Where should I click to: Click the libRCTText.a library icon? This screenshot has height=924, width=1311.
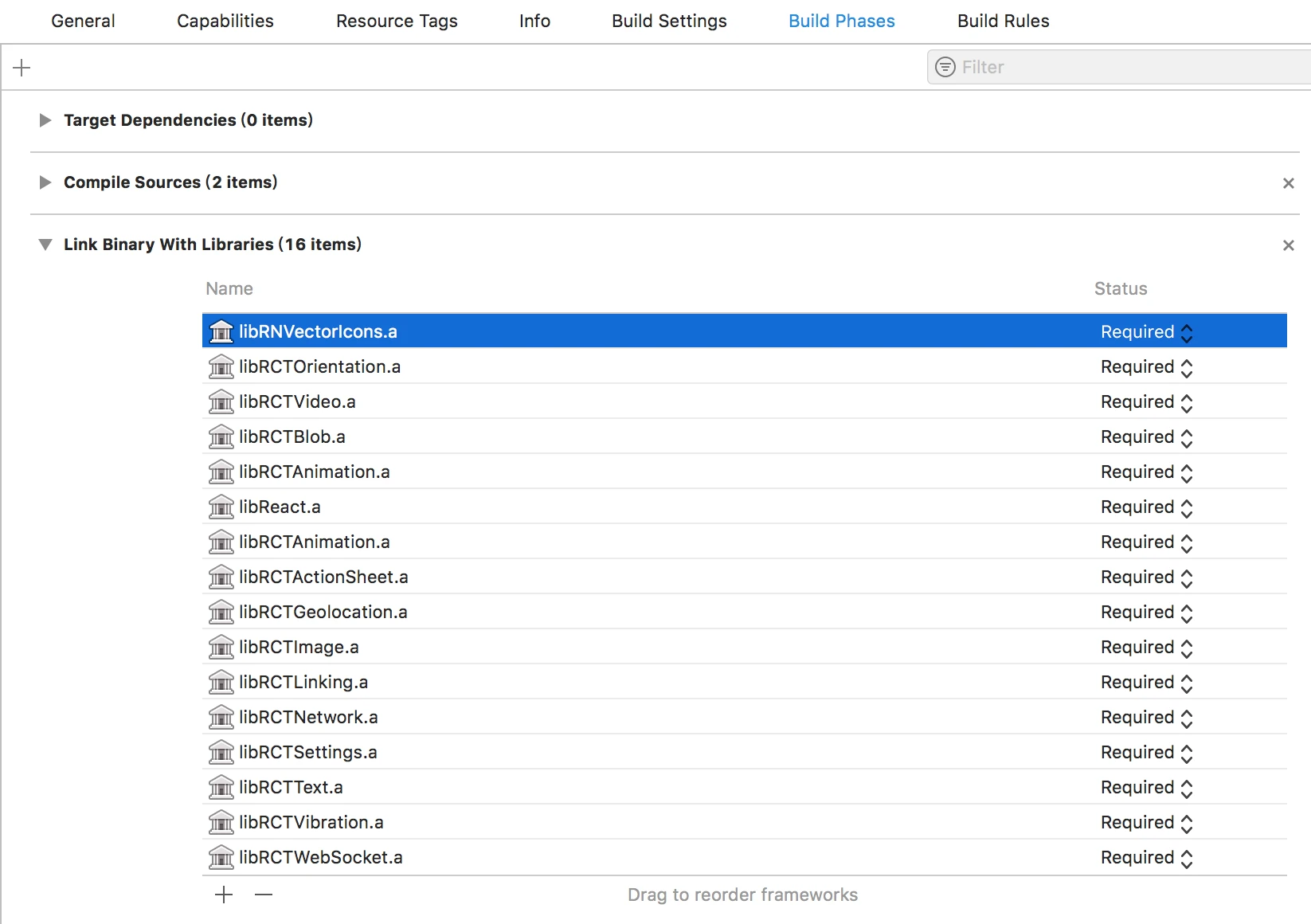pos(221,787)
